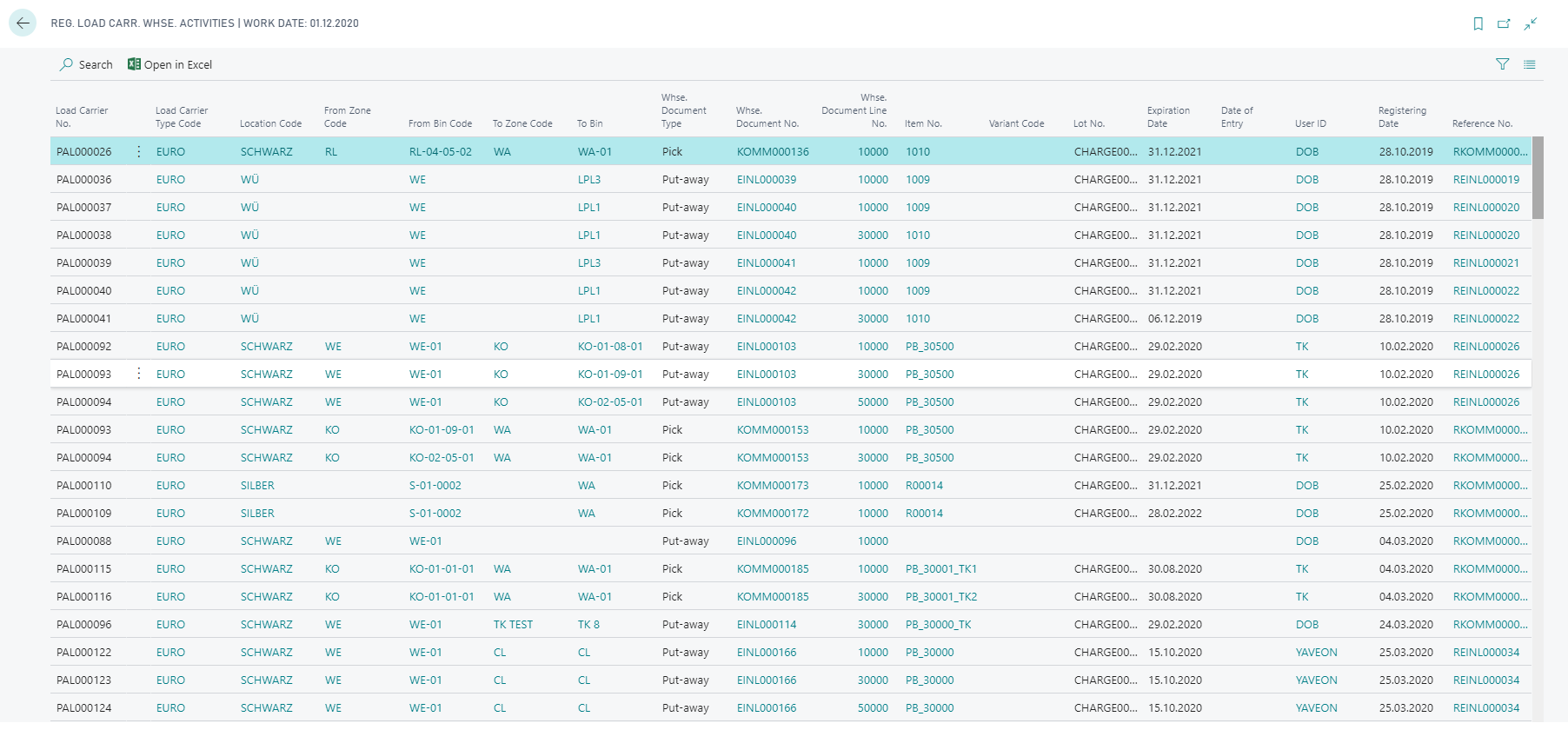Open document link EINL000039
Screen dimensions: 1568x730
click(x=767, y=180)
